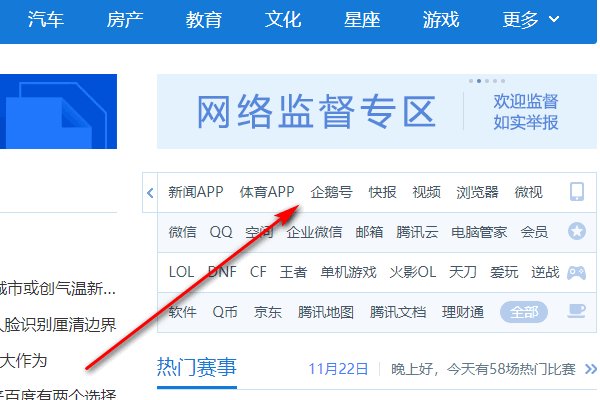This screenshot has width=600, height=400.
Task: Click the QQ link
Action: (221, 232)
